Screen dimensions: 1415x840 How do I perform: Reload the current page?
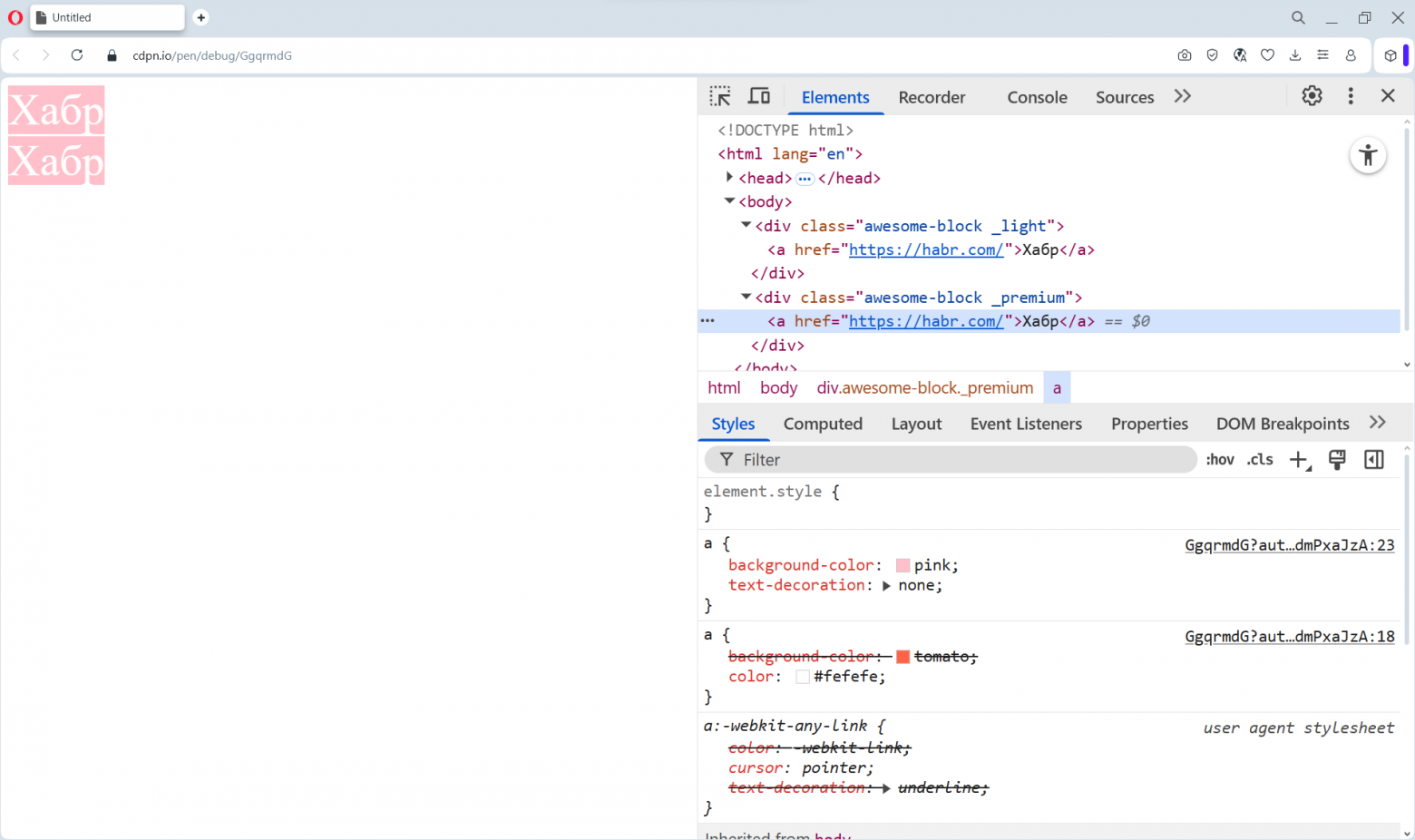[77, 55]
